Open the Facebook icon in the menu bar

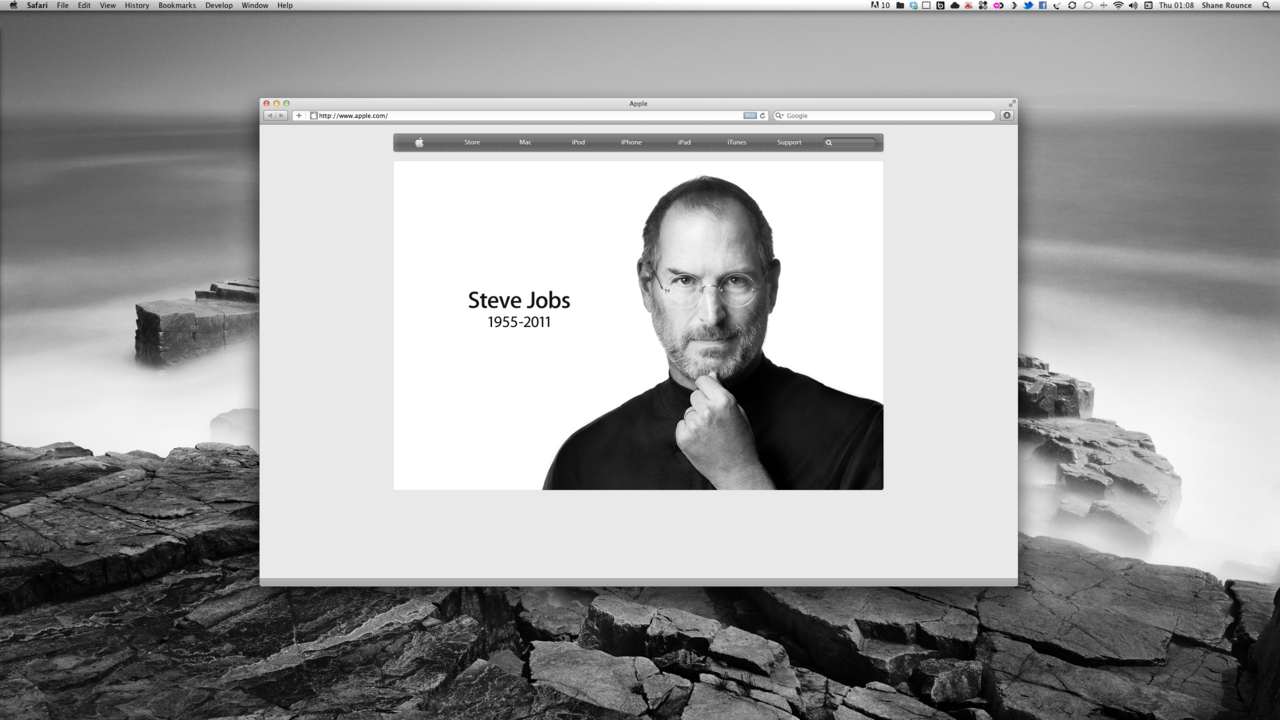click(1042, 5)
